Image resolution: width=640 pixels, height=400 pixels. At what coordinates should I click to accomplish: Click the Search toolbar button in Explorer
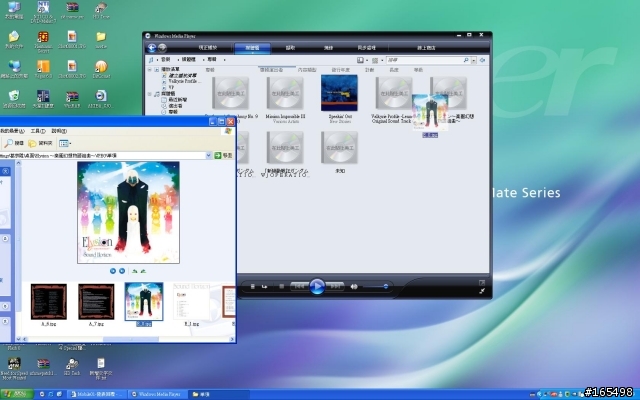point(14,143)
